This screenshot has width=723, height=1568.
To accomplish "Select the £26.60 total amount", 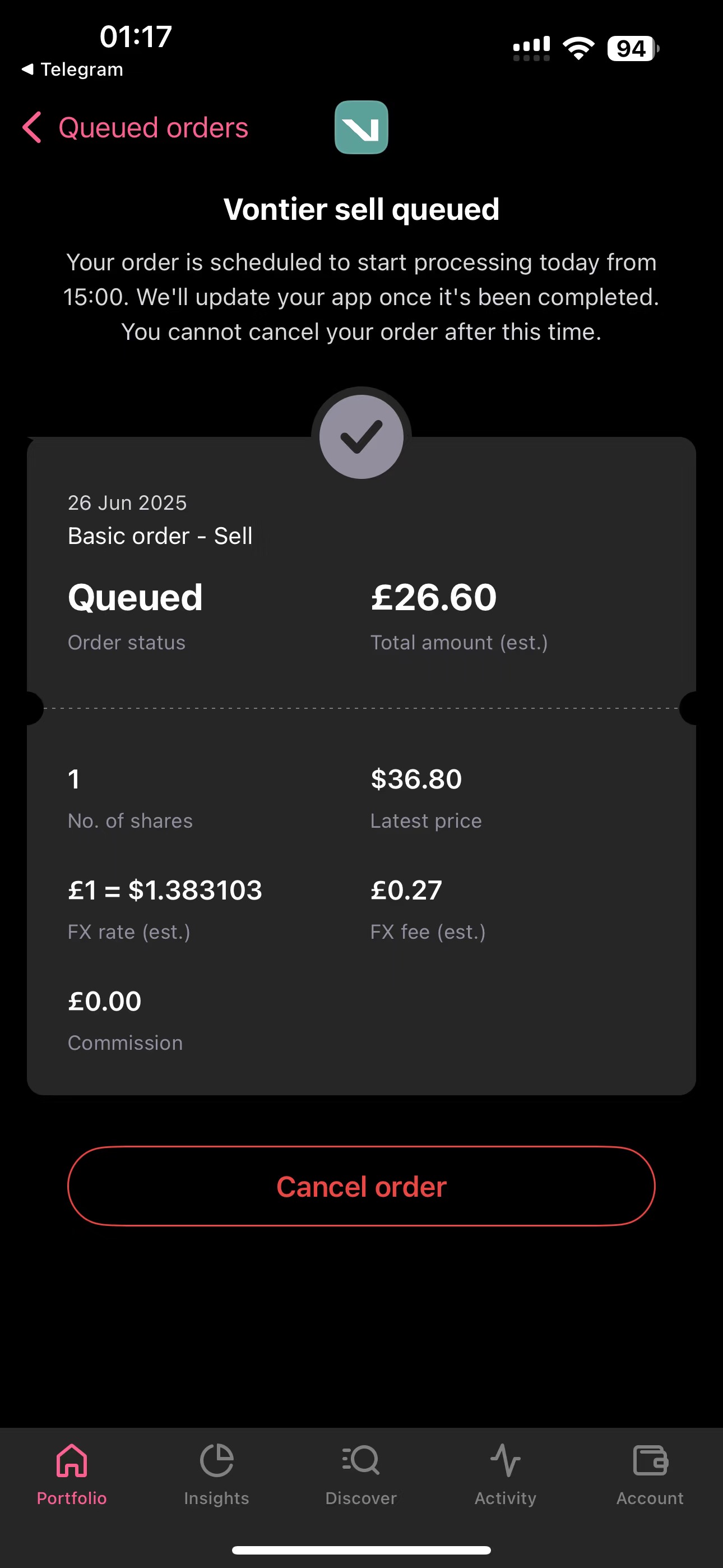I will click(x=434, y=597).
